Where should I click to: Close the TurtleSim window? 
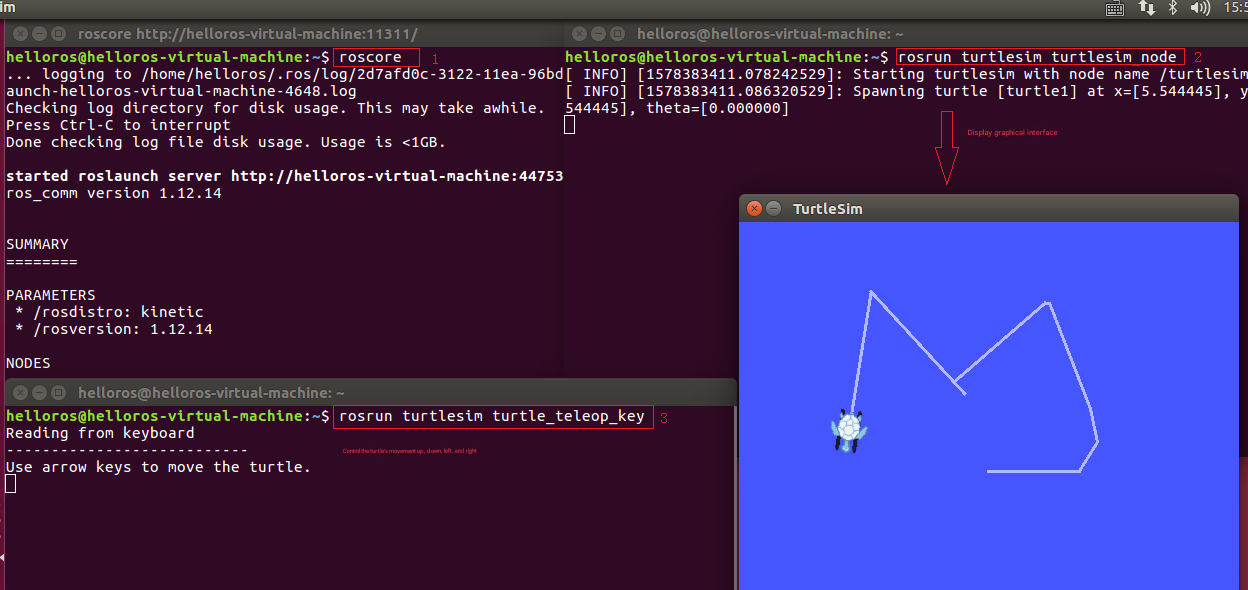(755, 209)
